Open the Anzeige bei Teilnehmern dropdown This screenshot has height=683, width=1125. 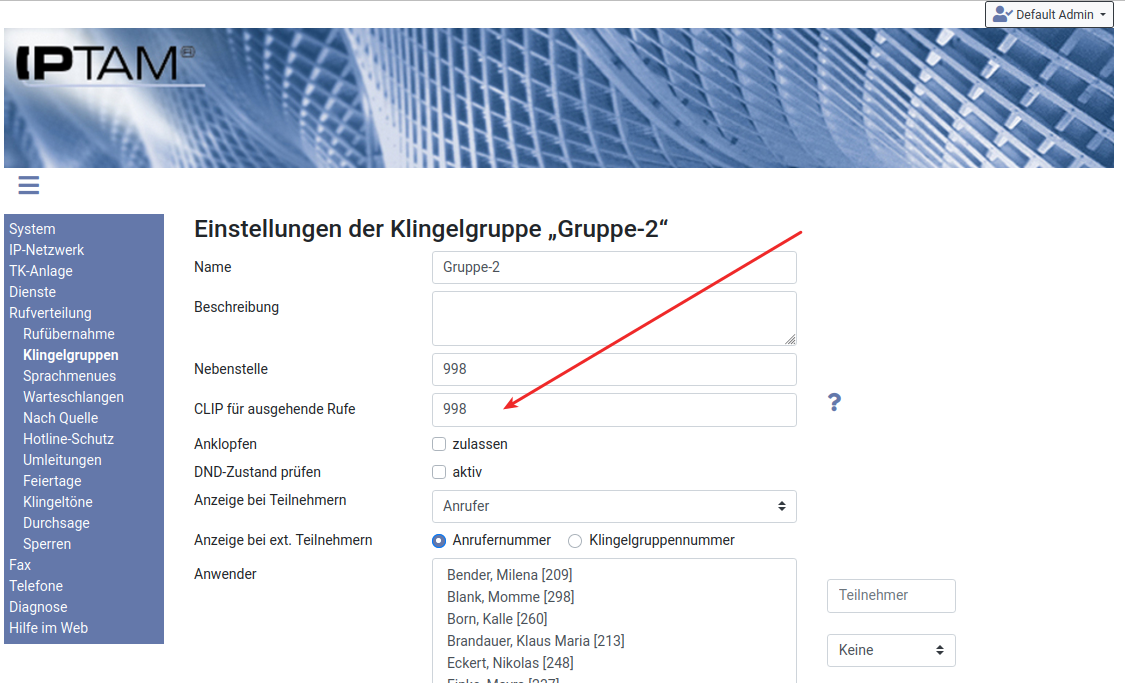pos(614,506)
